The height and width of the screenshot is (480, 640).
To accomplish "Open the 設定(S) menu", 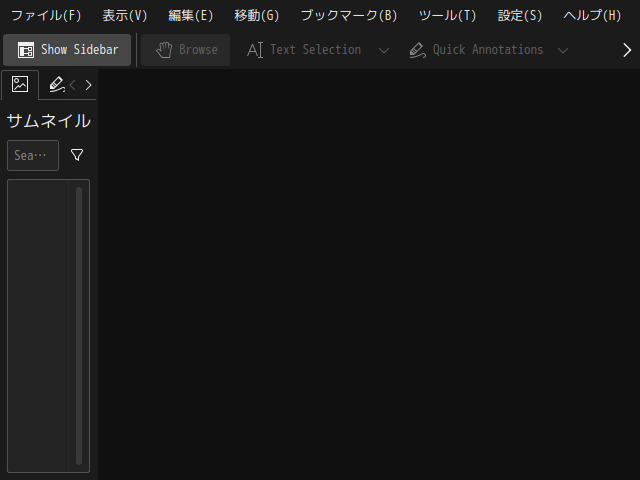I will [520, 16].
